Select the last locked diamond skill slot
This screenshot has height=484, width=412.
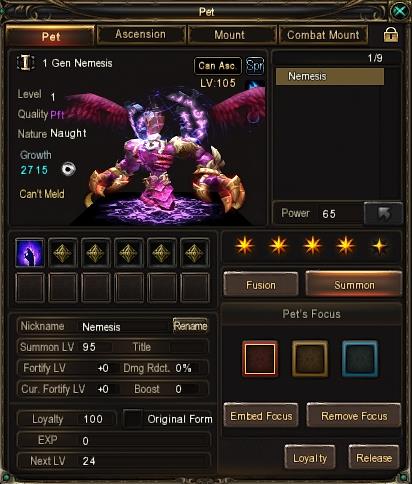(x=195, y=253)
